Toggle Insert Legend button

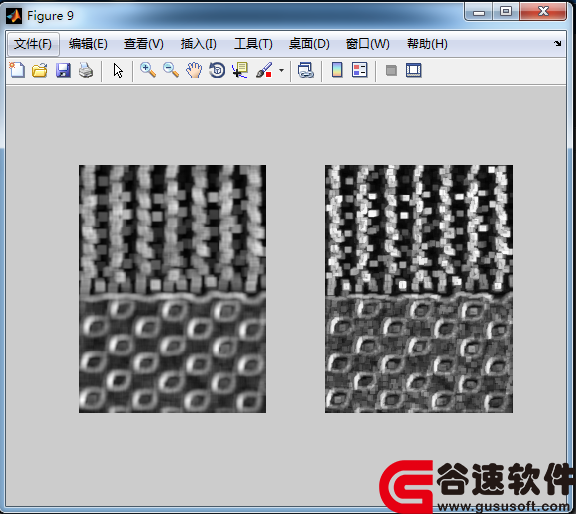[360, 70]
